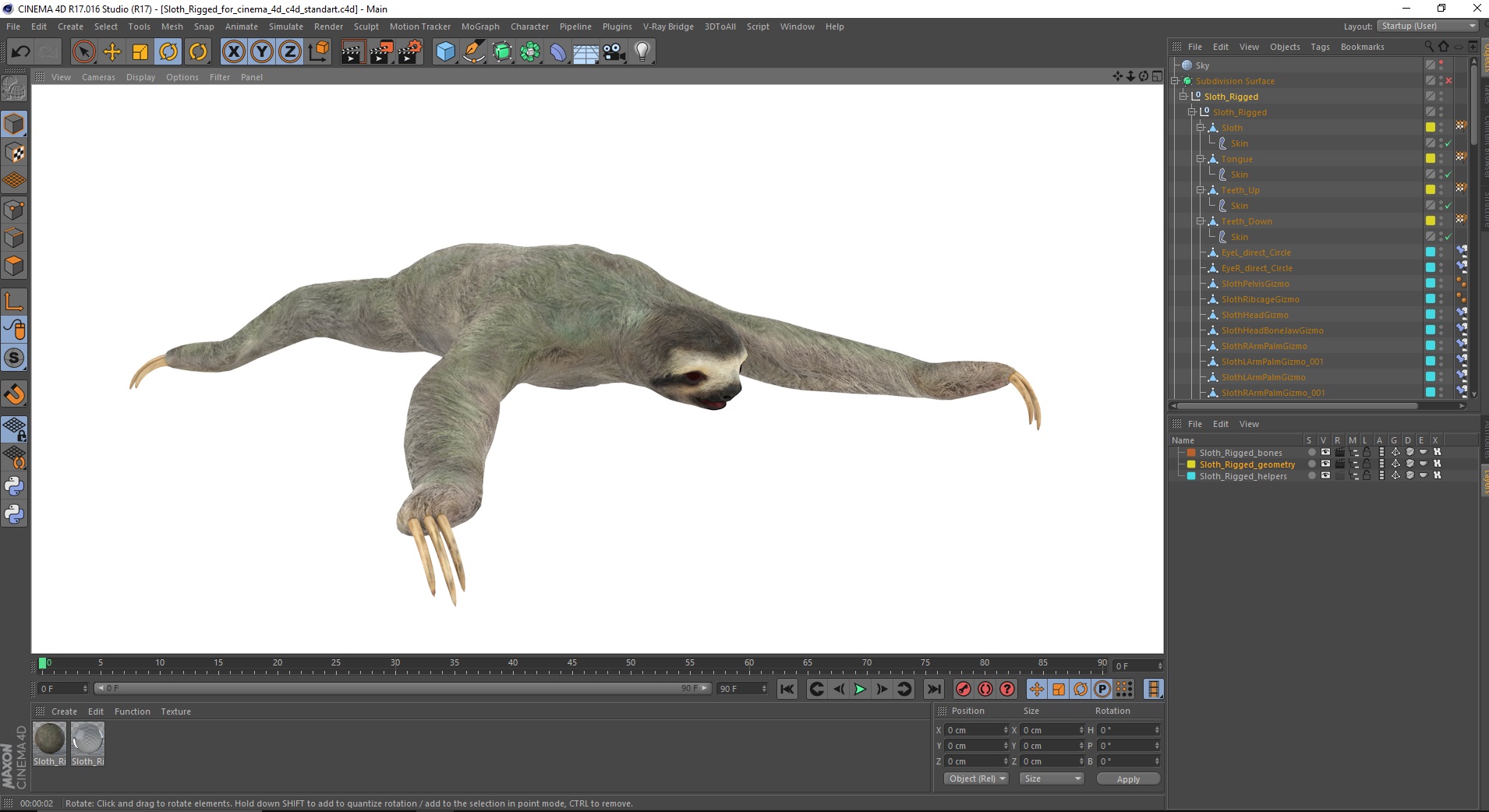This screenshot has width=1489, height=812.
Task: Open the MoGraph menu
Action: [480, 26]
